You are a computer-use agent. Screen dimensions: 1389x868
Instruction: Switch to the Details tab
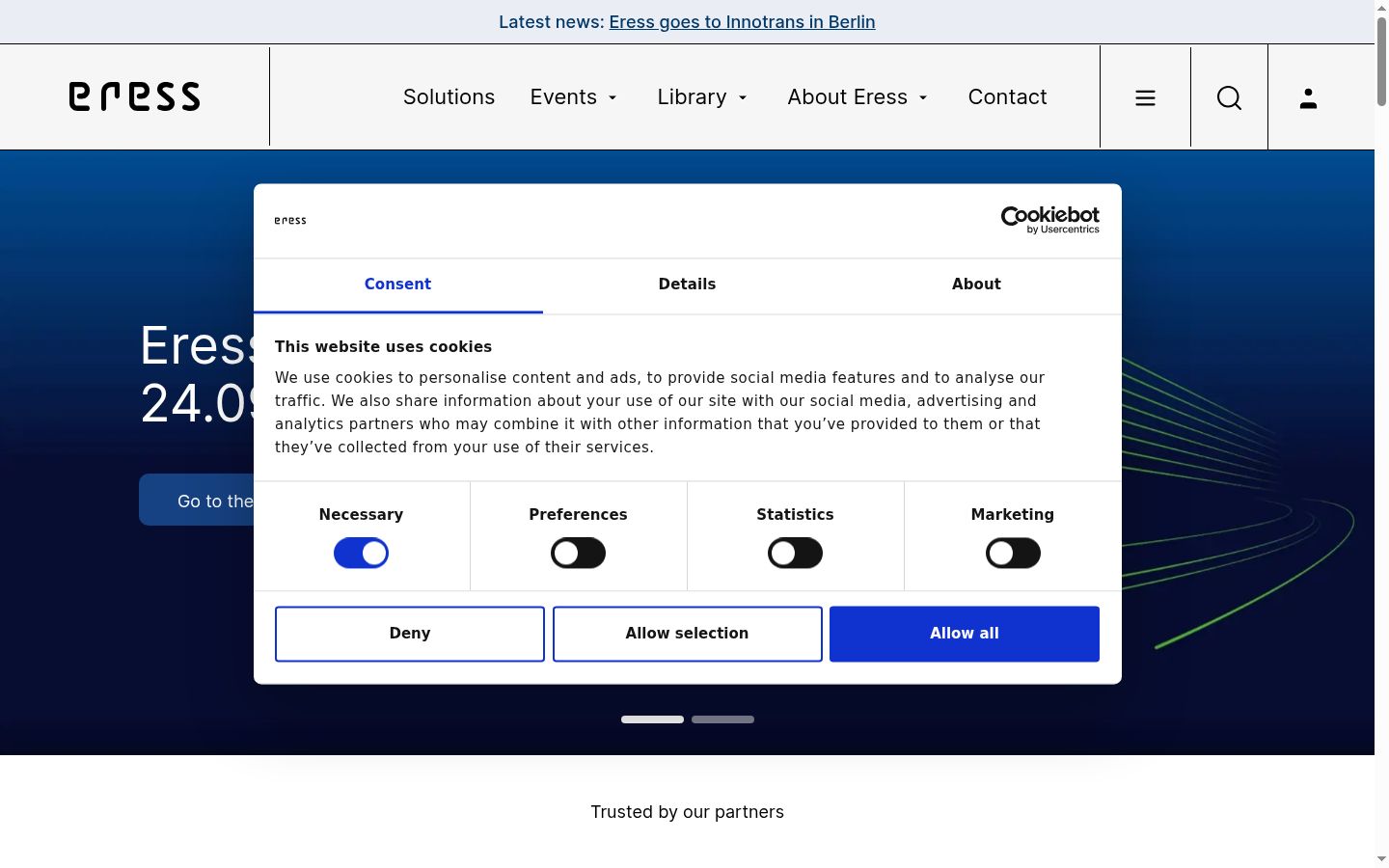coord(687,285)
